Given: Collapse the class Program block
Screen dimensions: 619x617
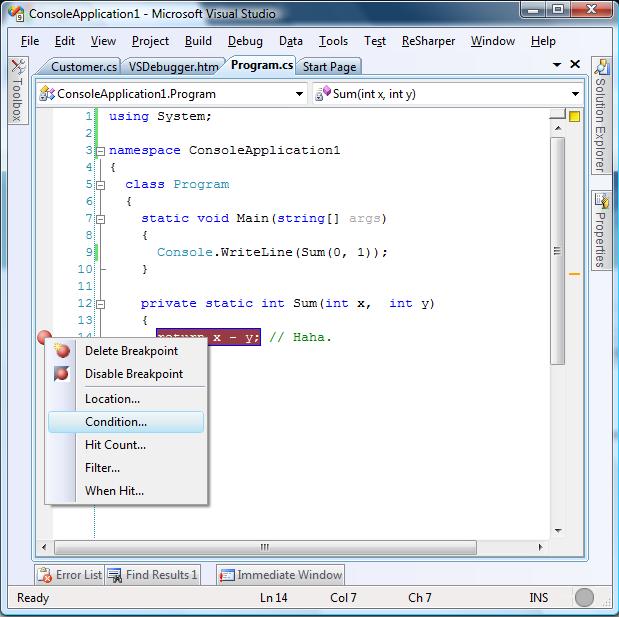Looking at the screenshot, I should pos(101,185).
